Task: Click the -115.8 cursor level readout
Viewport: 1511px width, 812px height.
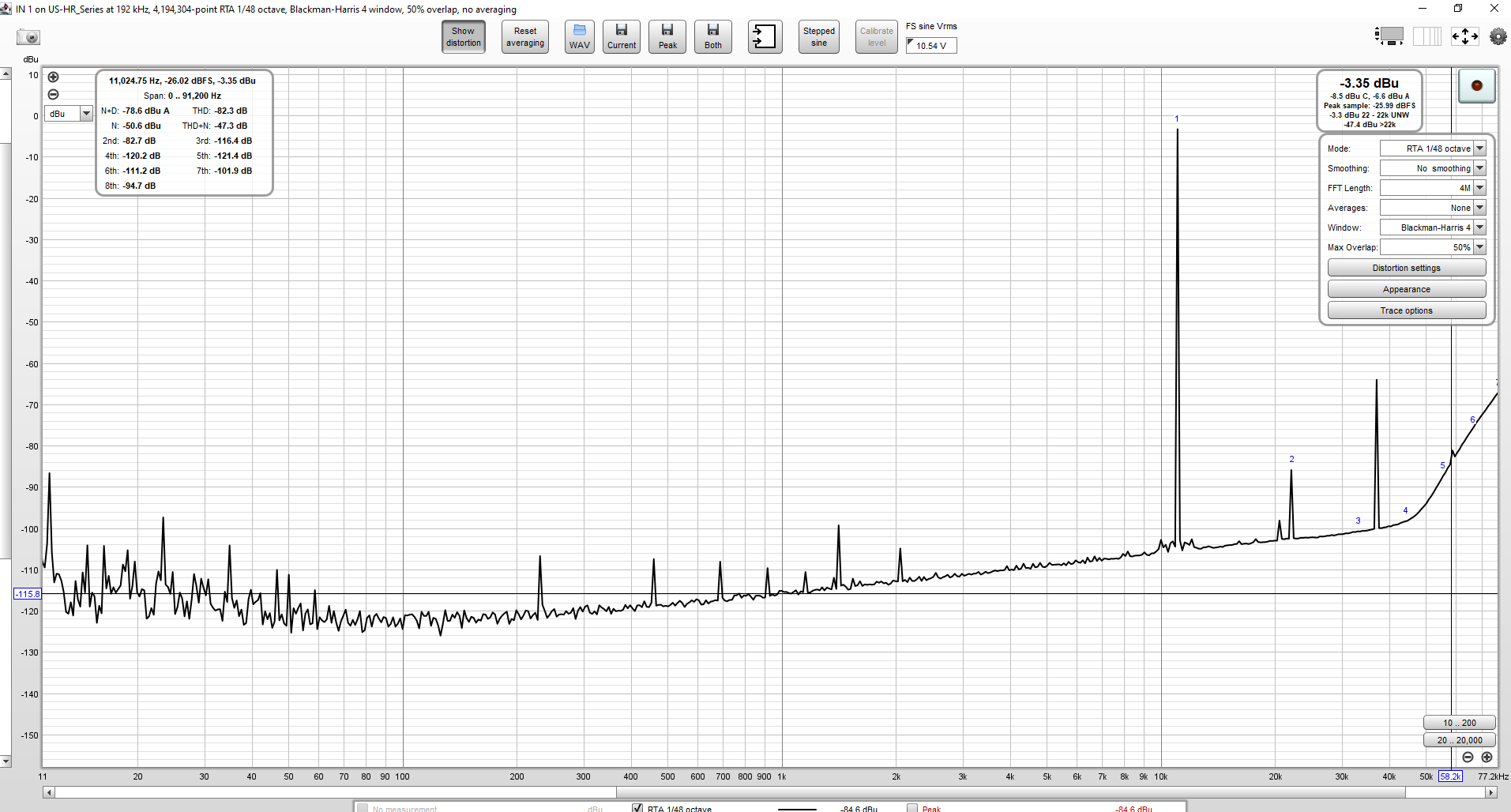Action: (28, 594)
